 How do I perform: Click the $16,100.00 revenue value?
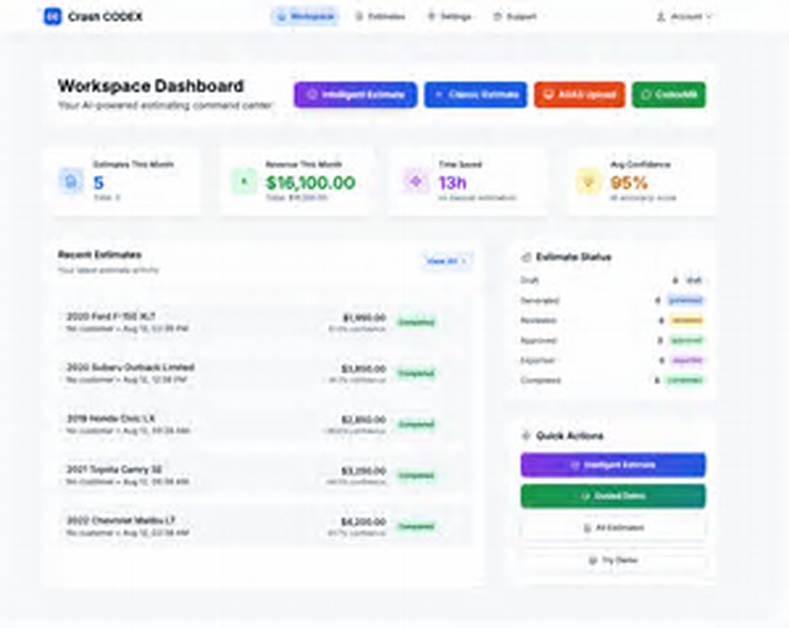coord(310,183)
